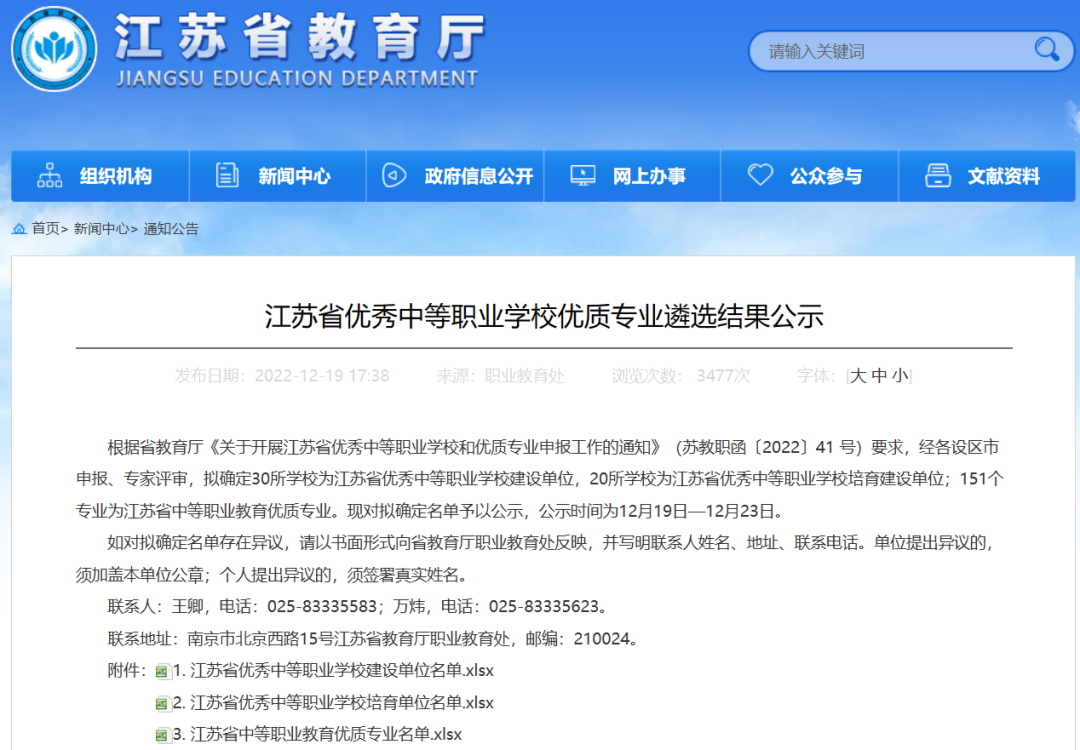This screenshot has width=1080, height=750.
Task: Go to 首页 via breadcrumb
Action: pyautogui.click(x=45, y=229)
